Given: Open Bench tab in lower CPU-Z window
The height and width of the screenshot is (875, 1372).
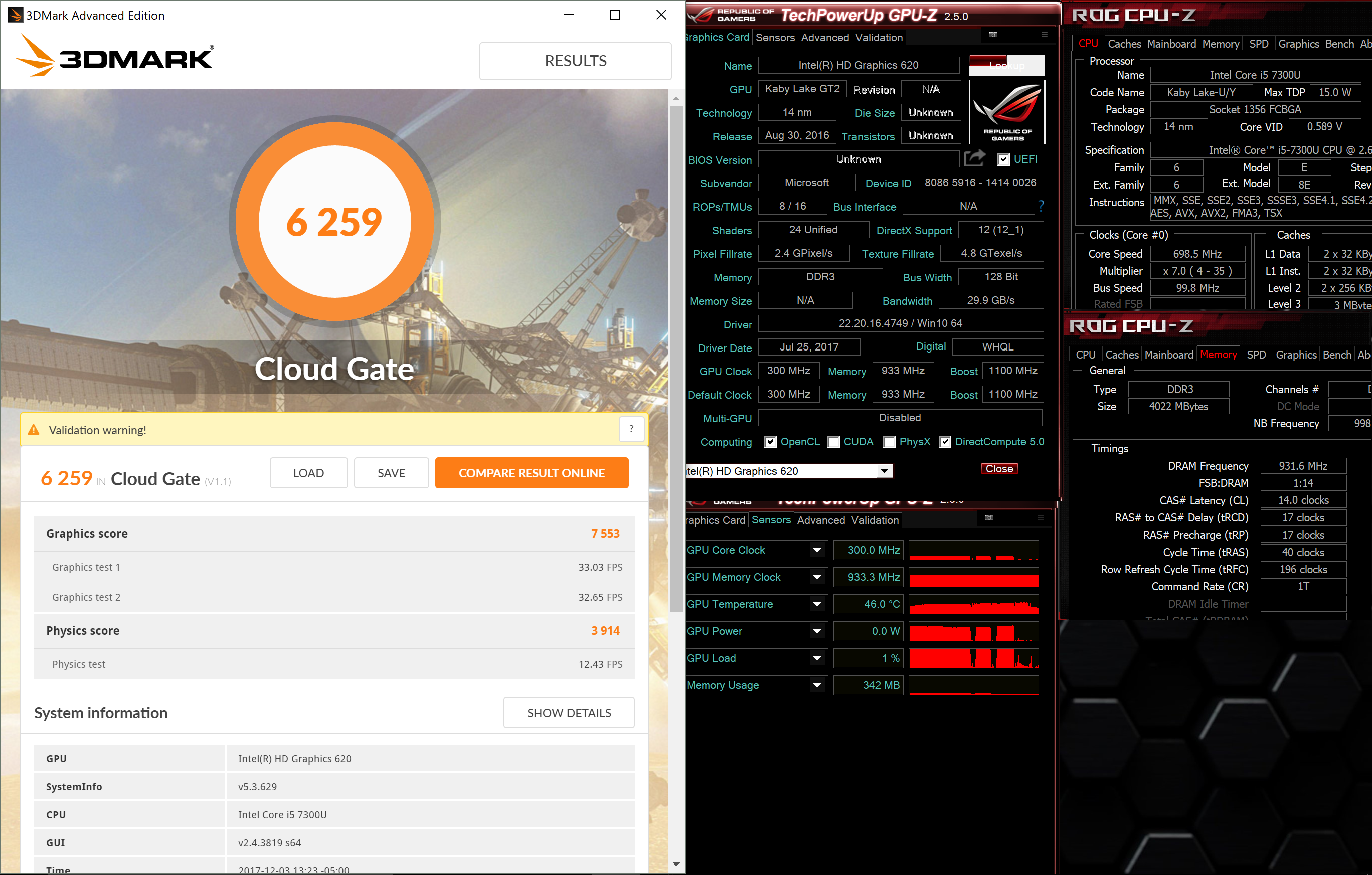Looking at the screenshot, I should point(1337,355).
